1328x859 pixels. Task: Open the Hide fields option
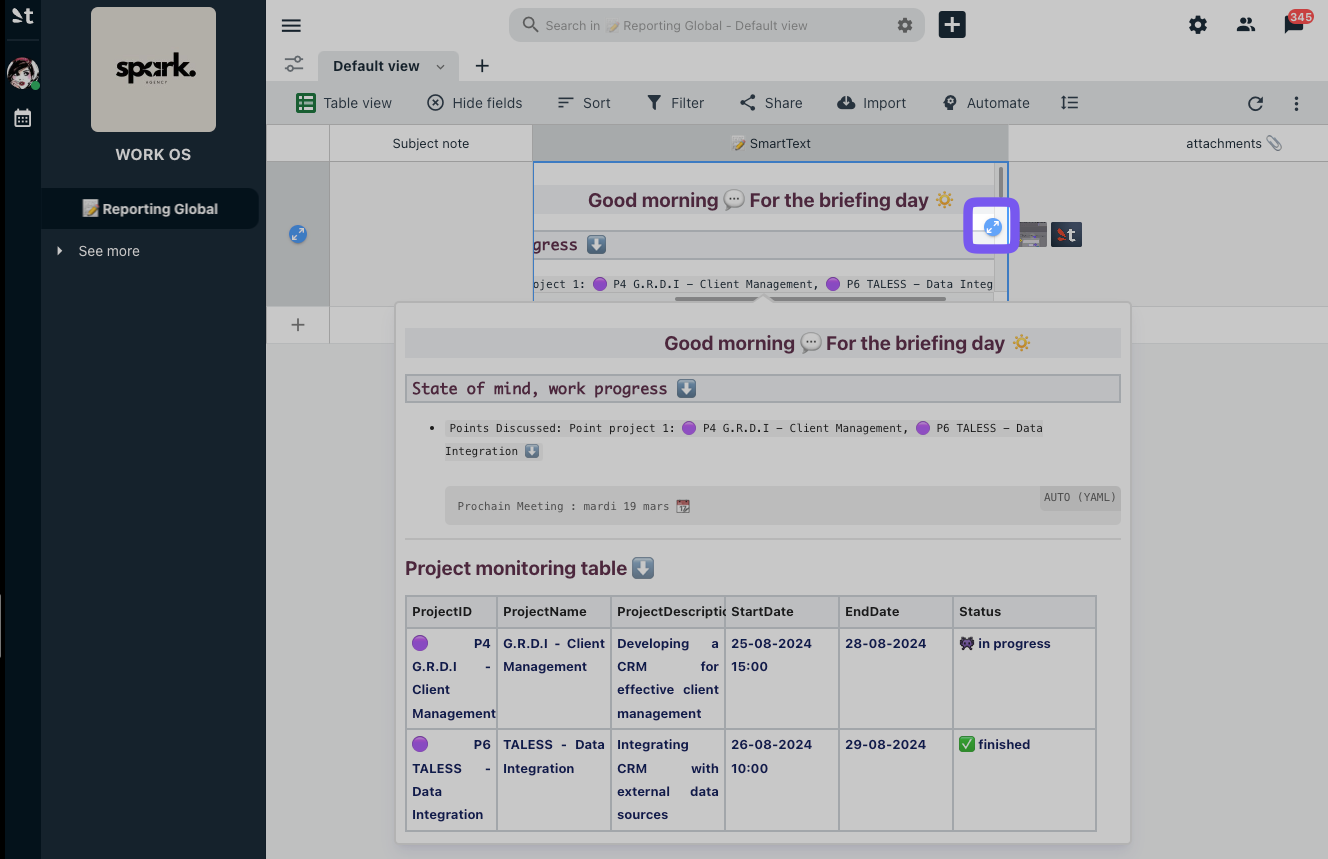click(x=475, y=103)
